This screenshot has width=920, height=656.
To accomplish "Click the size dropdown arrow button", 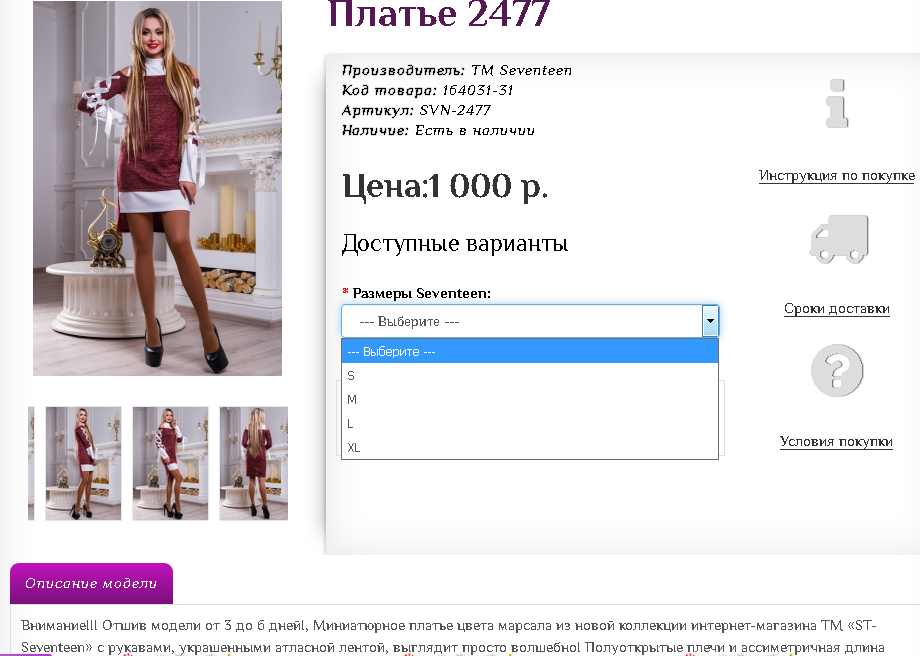I will point(710,322).
